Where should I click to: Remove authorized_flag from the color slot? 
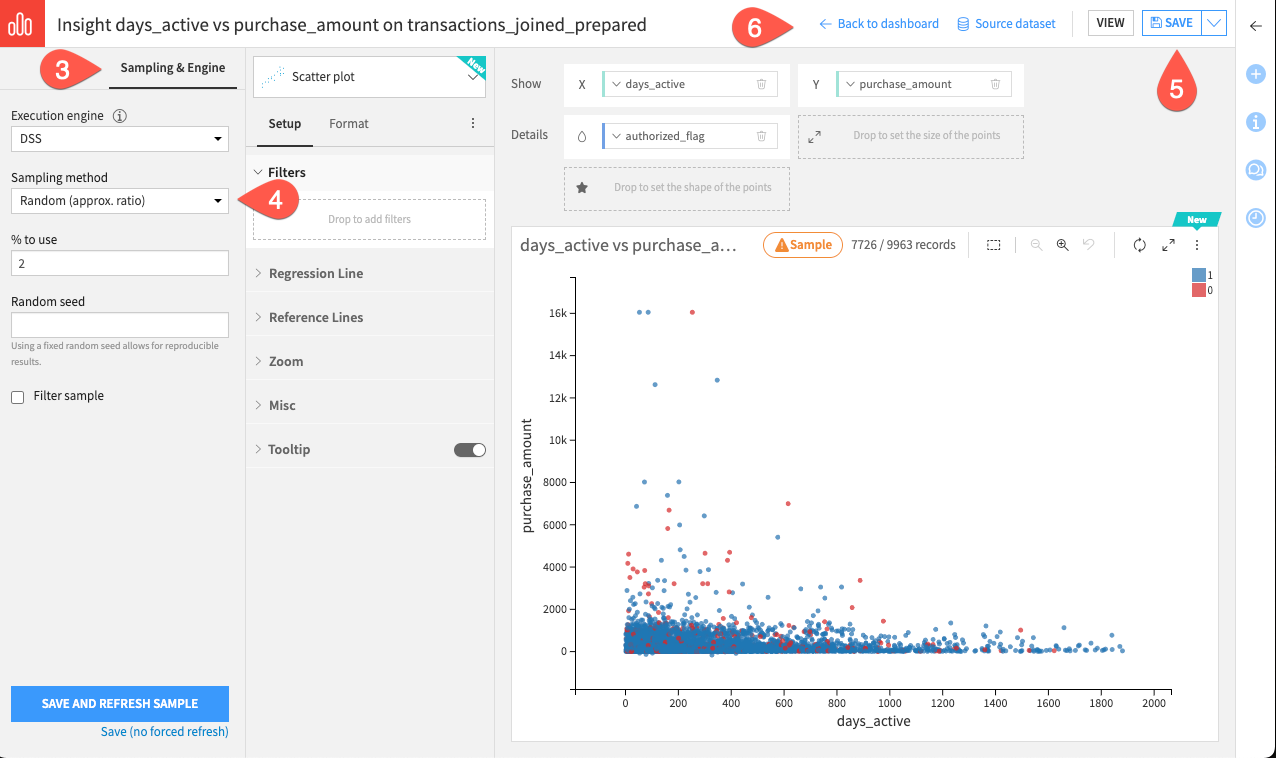[x=761, y=136]
